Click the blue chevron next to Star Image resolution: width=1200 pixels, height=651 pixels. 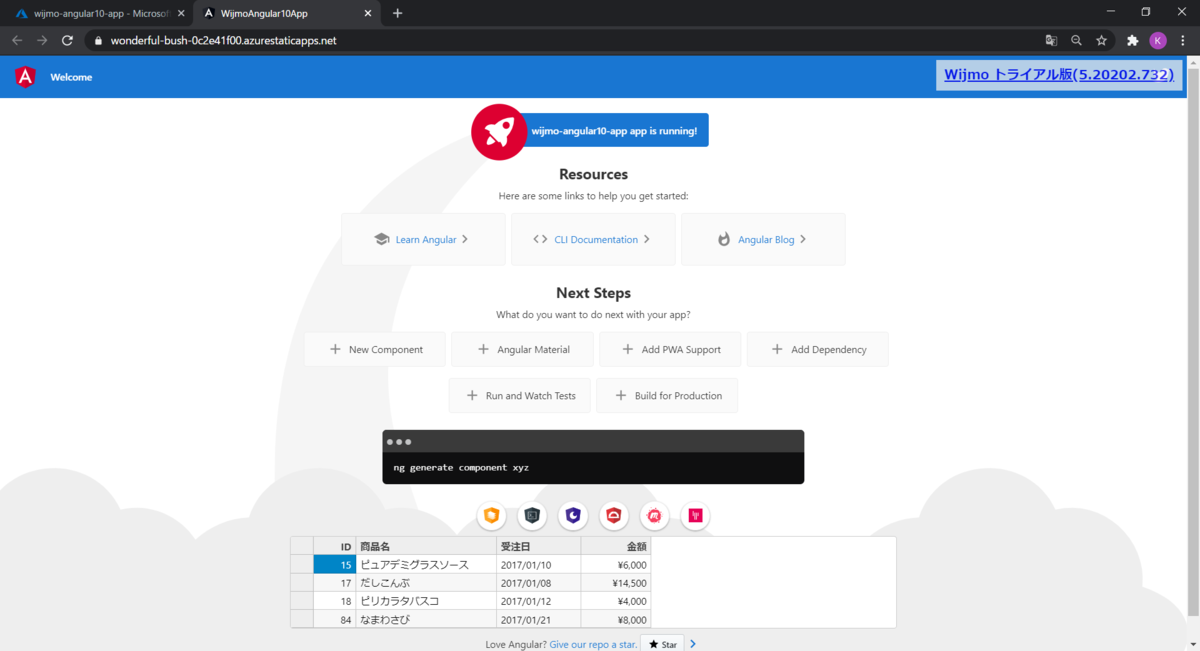693,644
